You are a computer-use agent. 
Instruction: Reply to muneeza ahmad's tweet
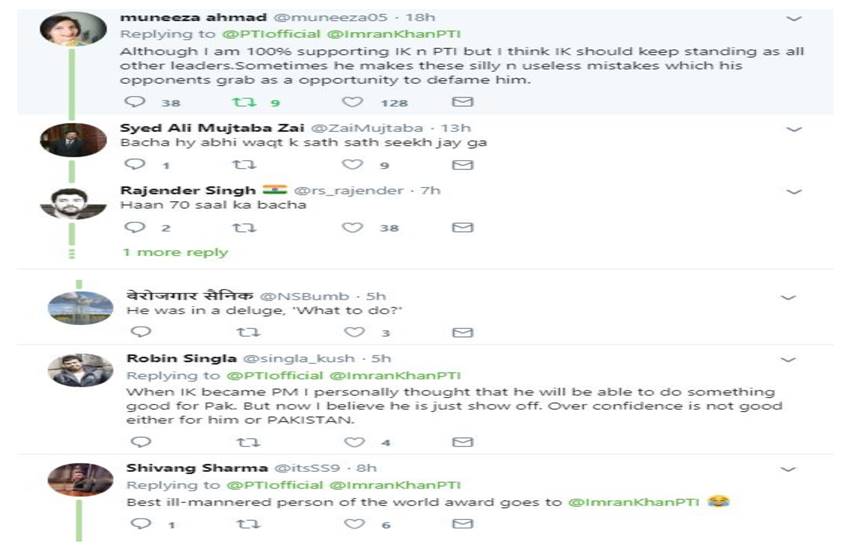135,102
